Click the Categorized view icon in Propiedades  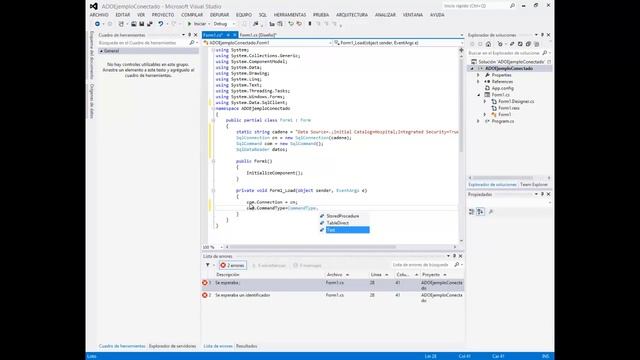(472, 211)
